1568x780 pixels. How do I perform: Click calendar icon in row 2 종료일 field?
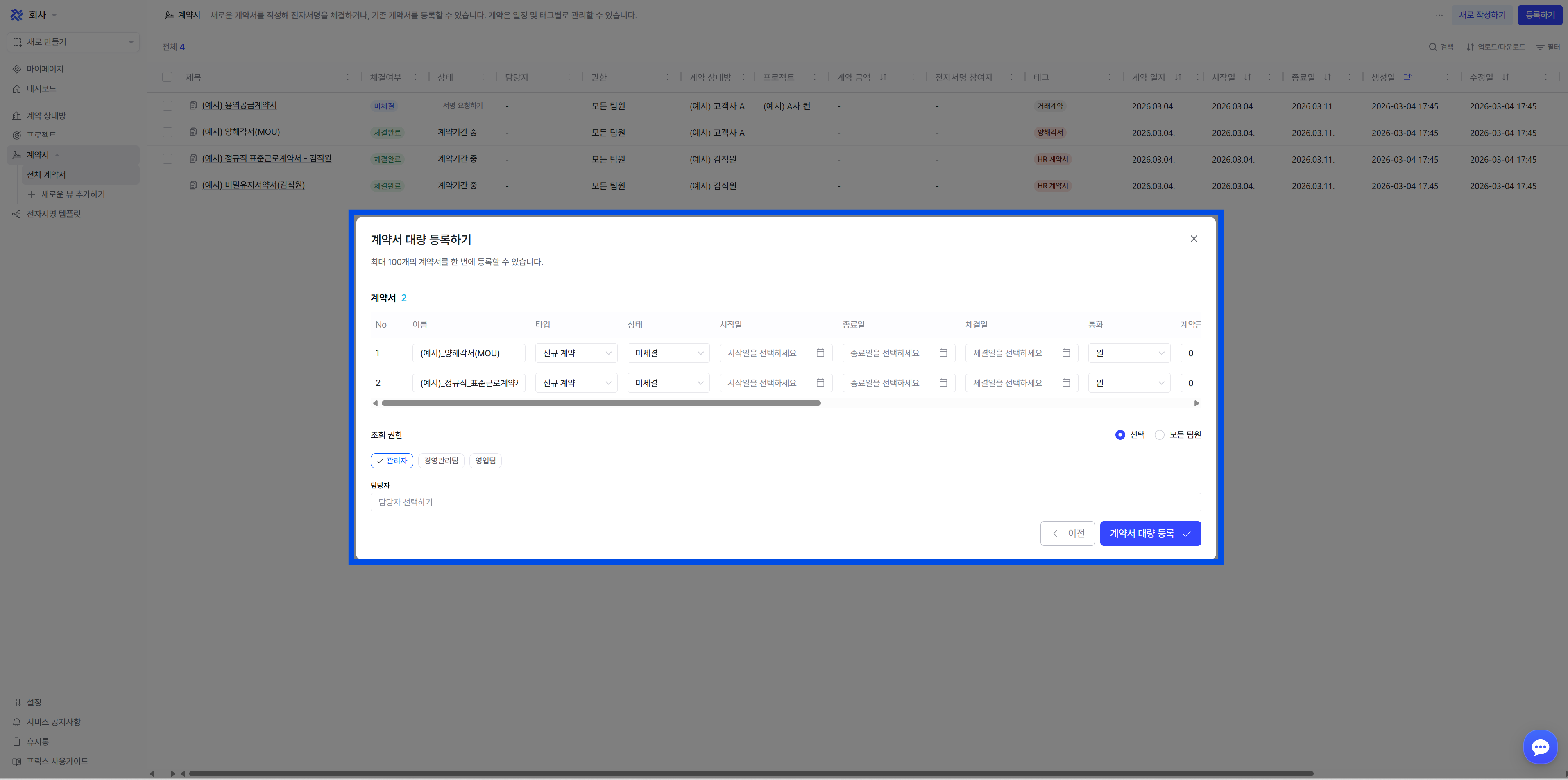click(943, 383)
